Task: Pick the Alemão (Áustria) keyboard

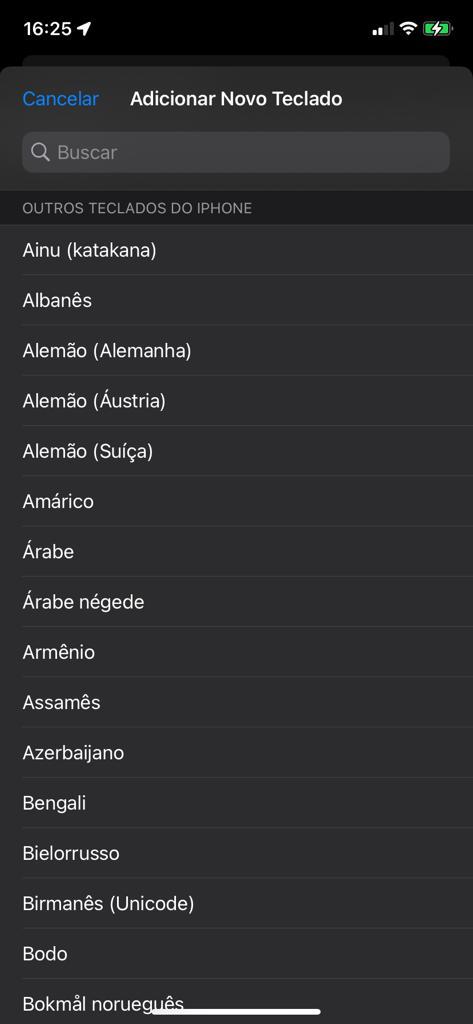Action: (236, 401)
